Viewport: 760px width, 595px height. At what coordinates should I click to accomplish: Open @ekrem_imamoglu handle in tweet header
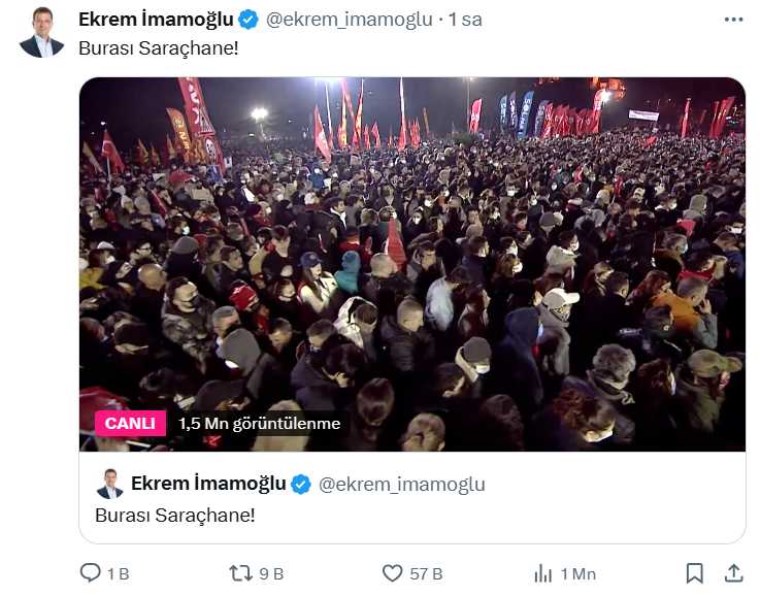point(349,19)
